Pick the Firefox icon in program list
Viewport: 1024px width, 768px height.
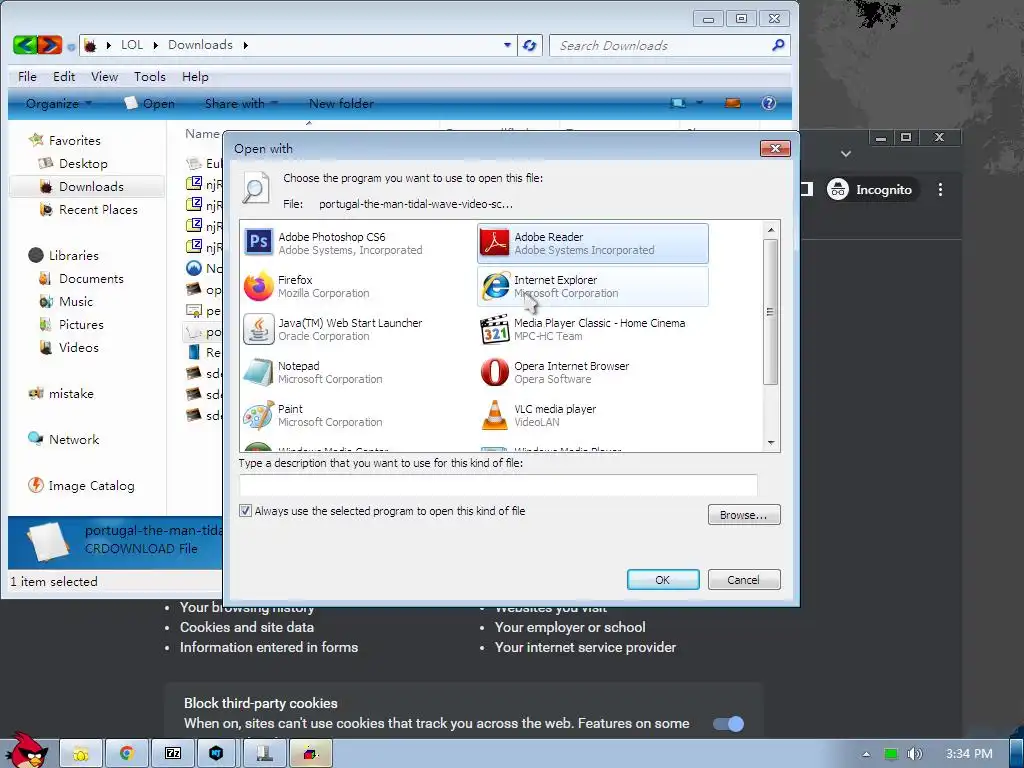pyautogui.click(x=259, y=286)
